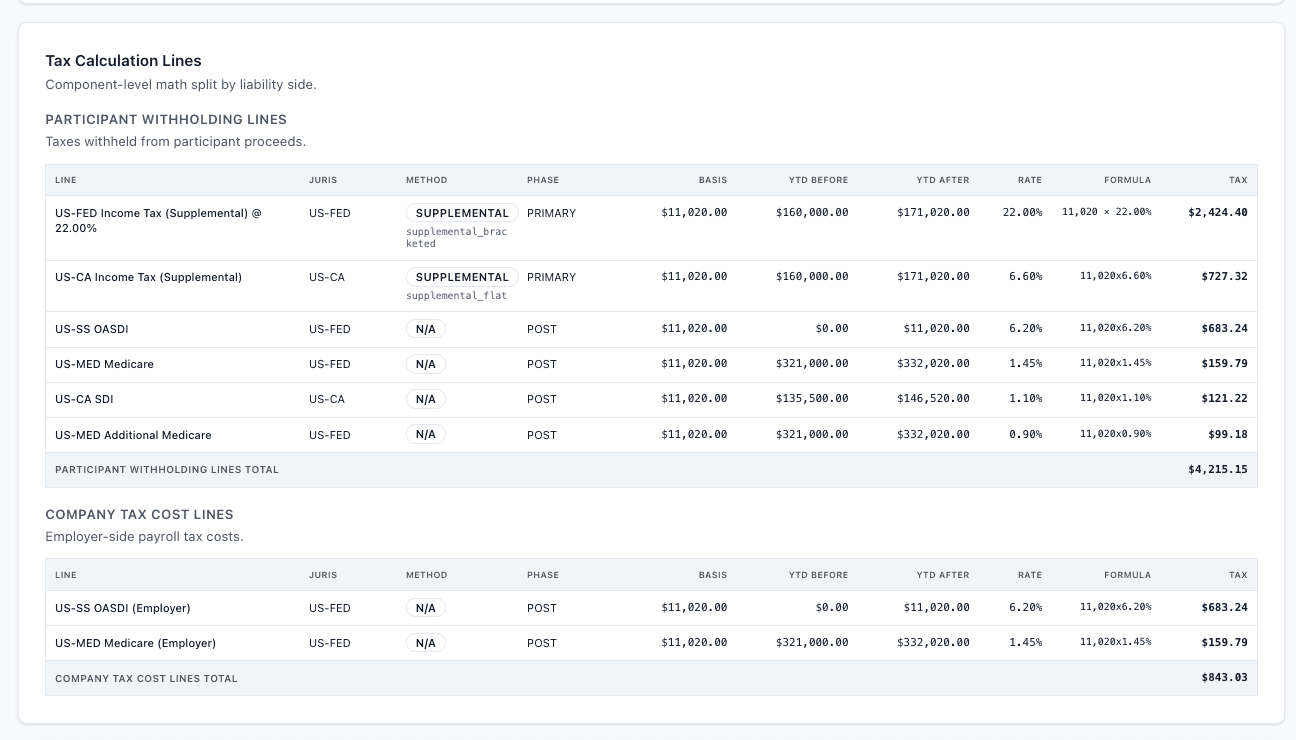1296x740 pixels.
Task: Click the N/A badge on US-CA SDI row
Action: tap(426, 399)
